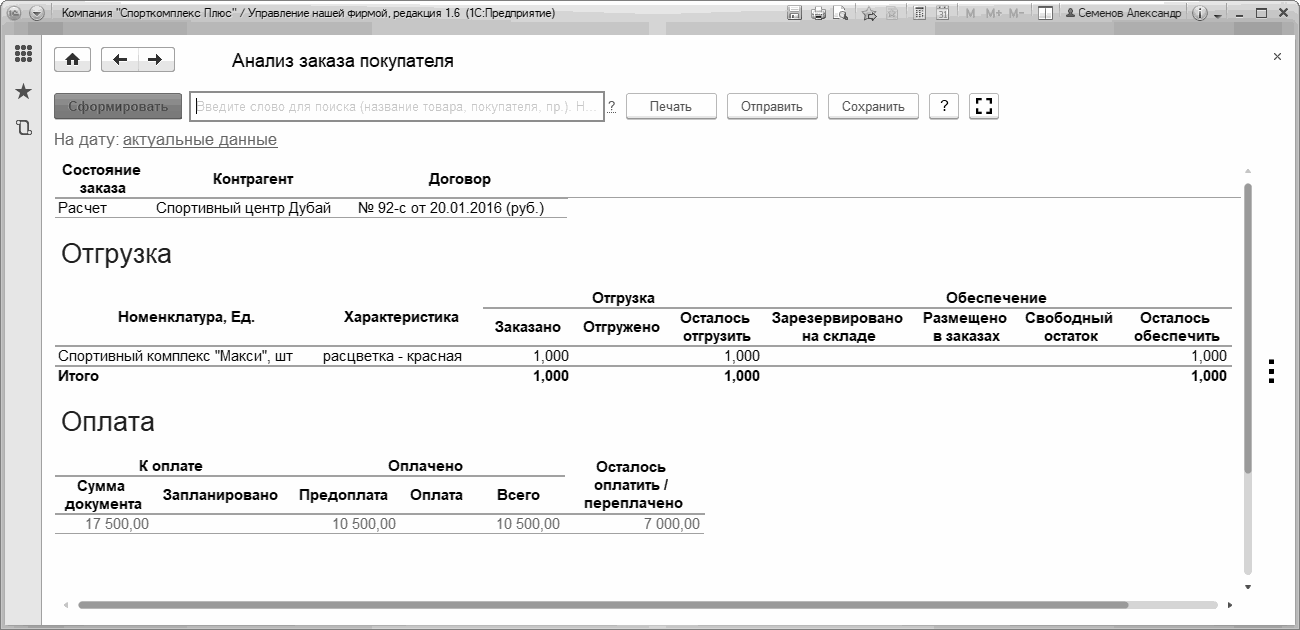Close the Анализ заказа покупателя tab
This screenshot has height=630, width=1300.
(x=1277, y=57)
